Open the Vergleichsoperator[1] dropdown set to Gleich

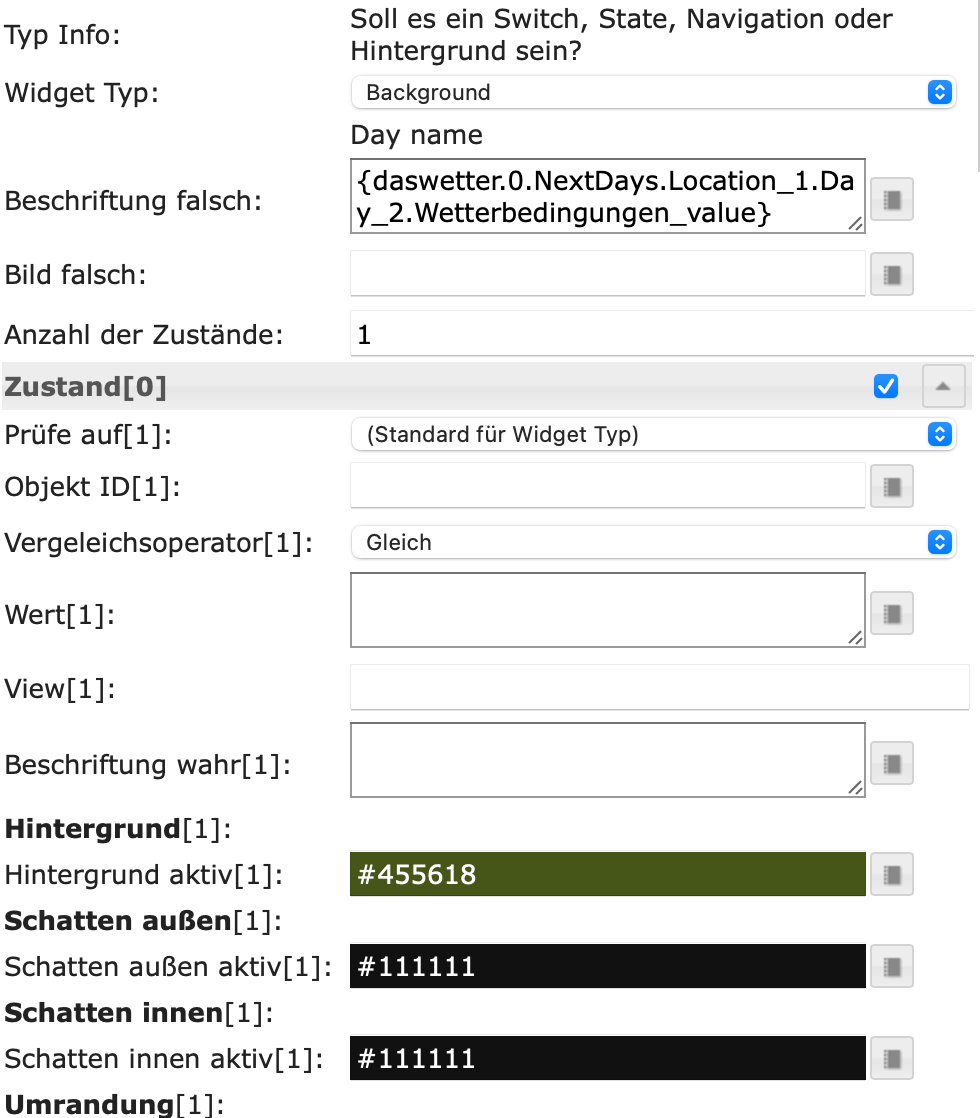point(653,542)
